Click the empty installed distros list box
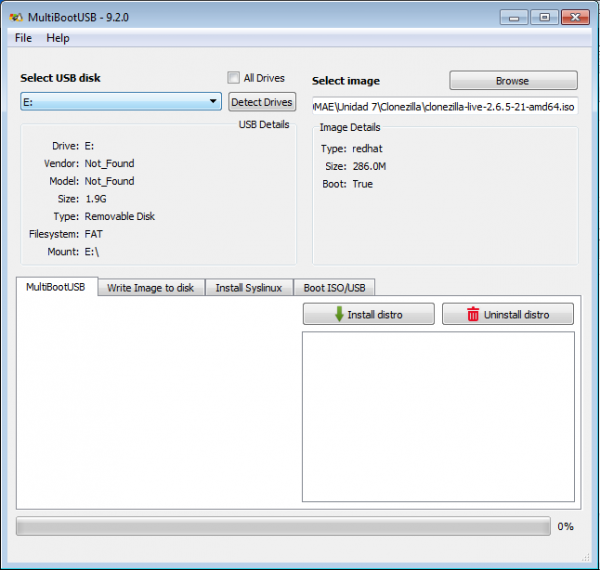Image resolution: width=600 pixels, height=570 pixels. 439,417
